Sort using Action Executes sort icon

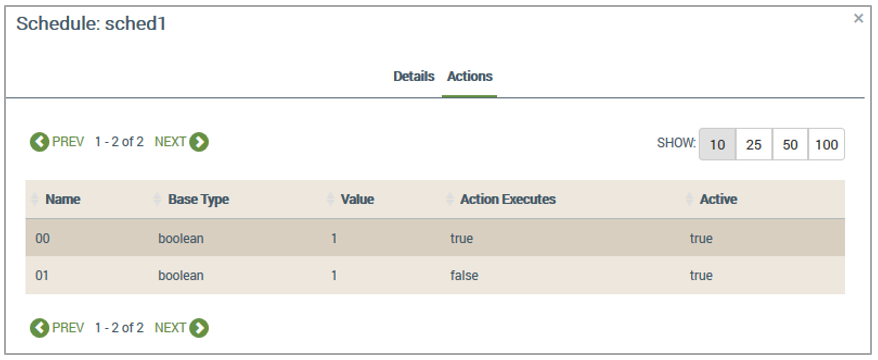(450, 199)
